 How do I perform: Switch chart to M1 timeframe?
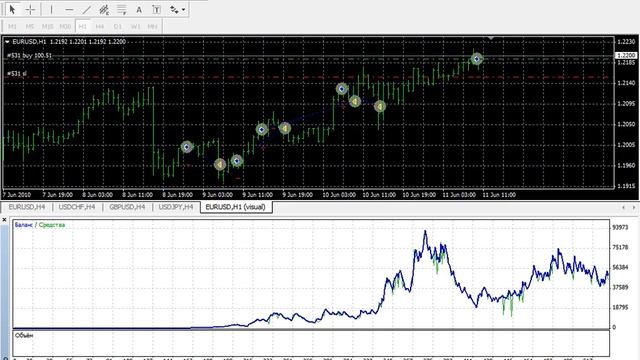click(x=12, y=26)
